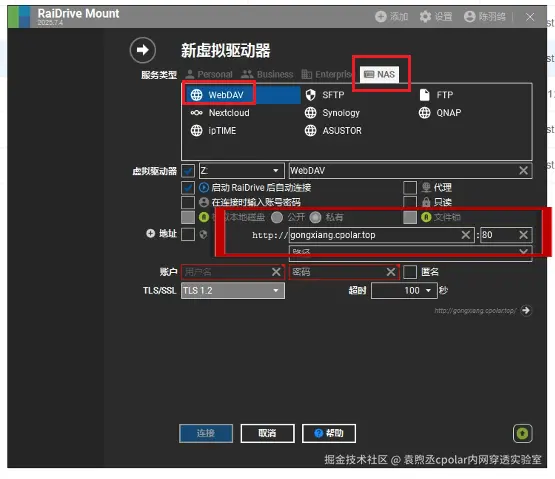Image resolution: width=555 pixels, height=479 pixels.
Task: Clear the gongxiang.cpolar.top address field
Action: tap(466, 235)
